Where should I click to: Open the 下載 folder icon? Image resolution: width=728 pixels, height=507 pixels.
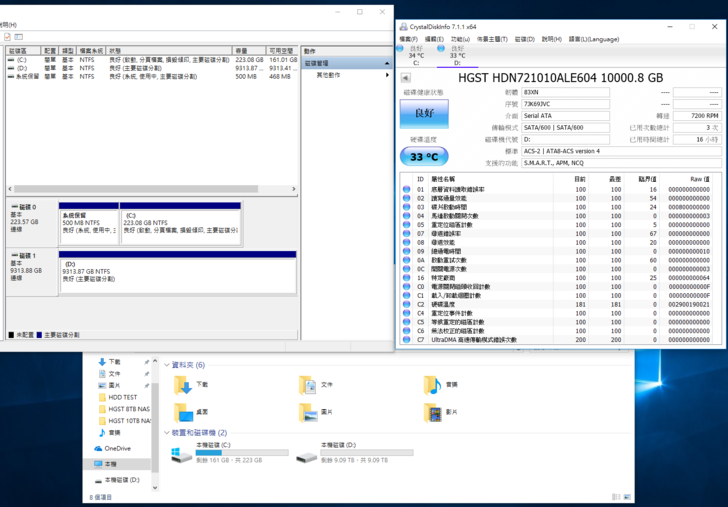pos(183,385)
